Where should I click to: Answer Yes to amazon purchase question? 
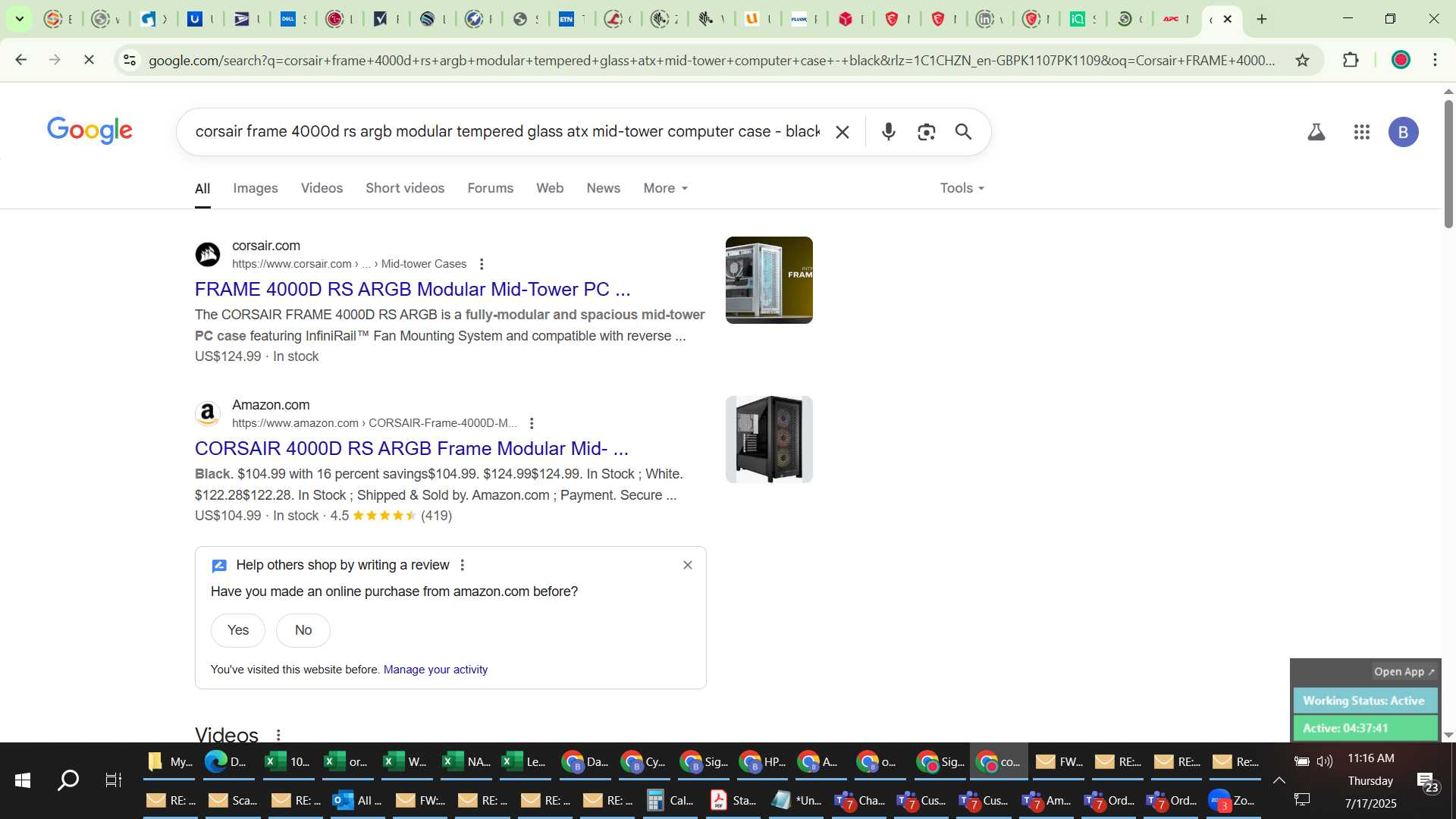tap(238, 630)
